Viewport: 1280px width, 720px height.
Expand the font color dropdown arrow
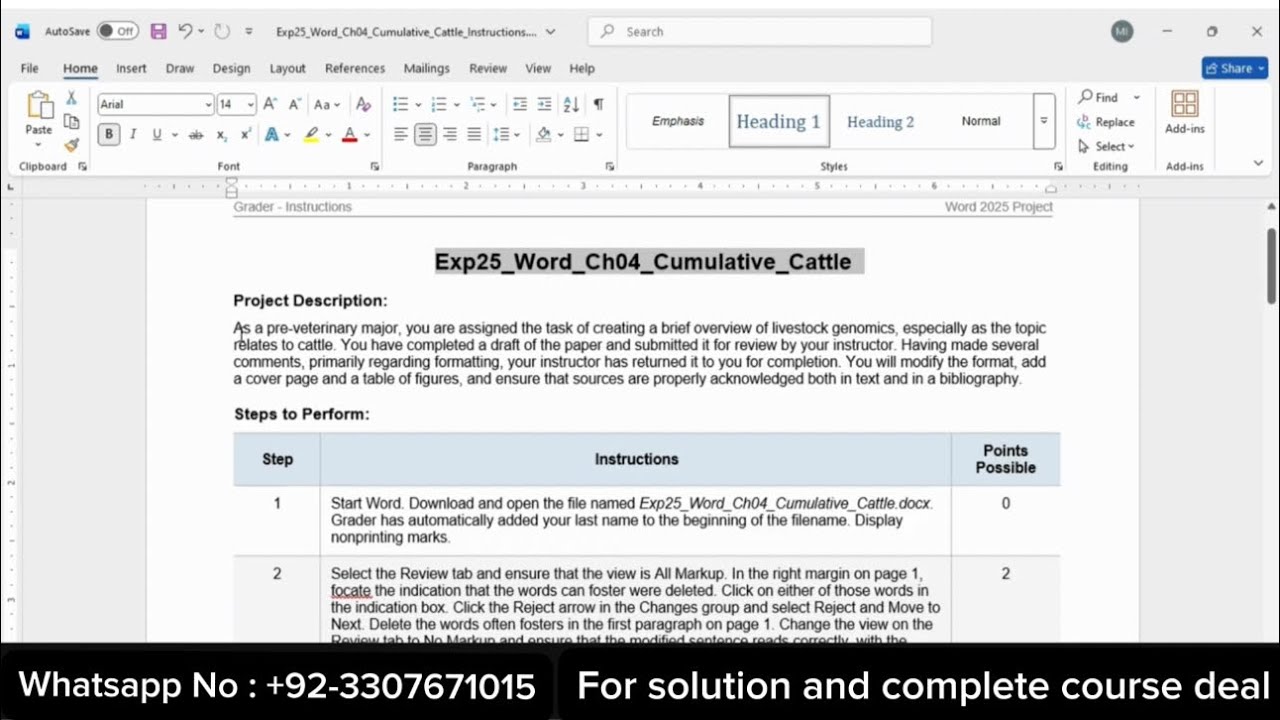click(x=367, y=134)
